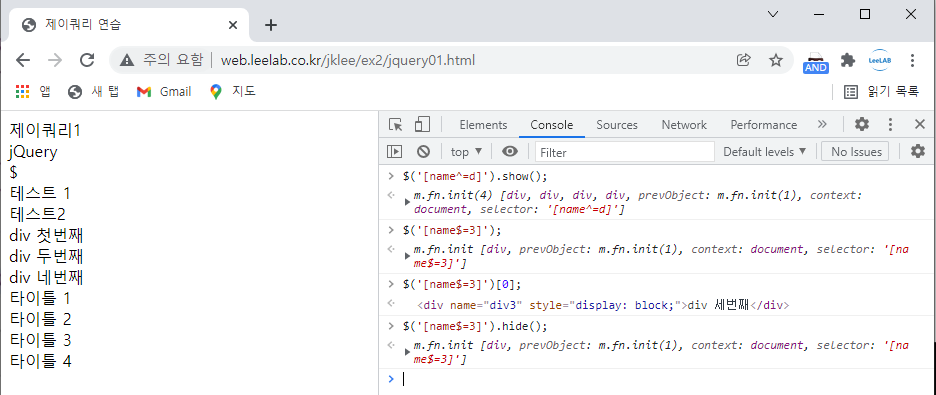Screen dimensions: 936x395
Task: Click the not-secure warning icon
Action: 127,60
